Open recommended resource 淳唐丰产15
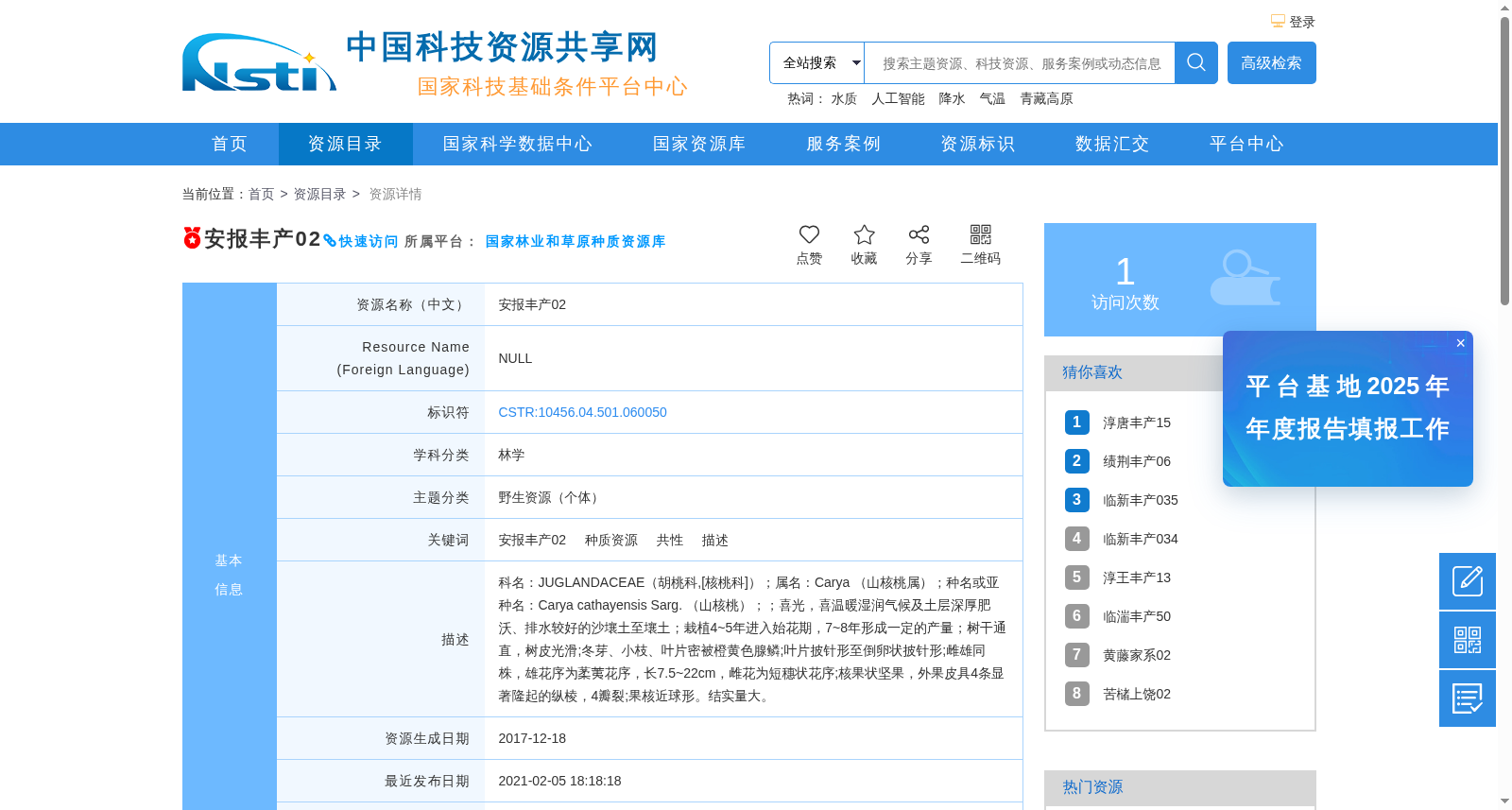This screenshot has height=810, width=1512. [1137, 422]
